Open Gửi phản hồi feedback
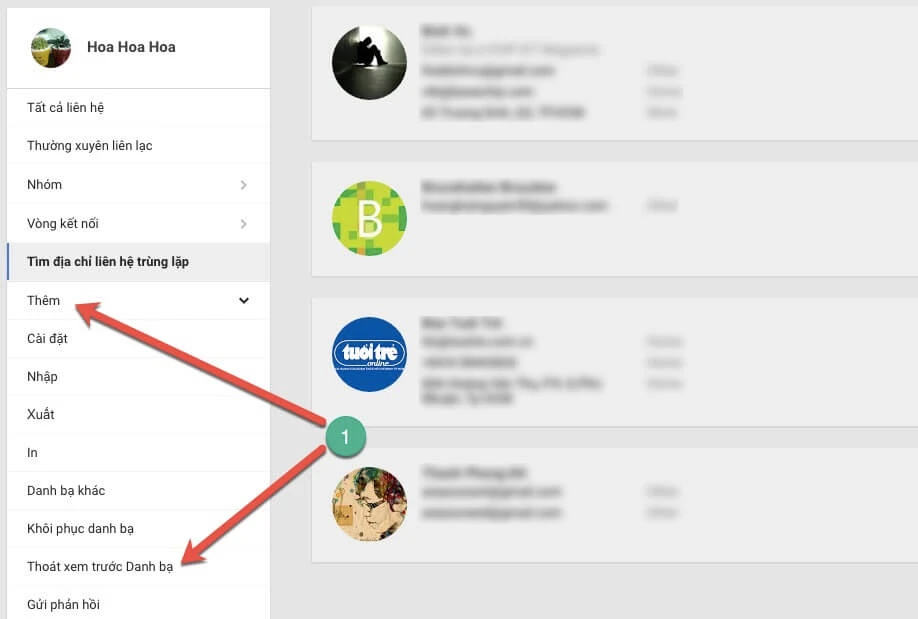 [138, 604]
